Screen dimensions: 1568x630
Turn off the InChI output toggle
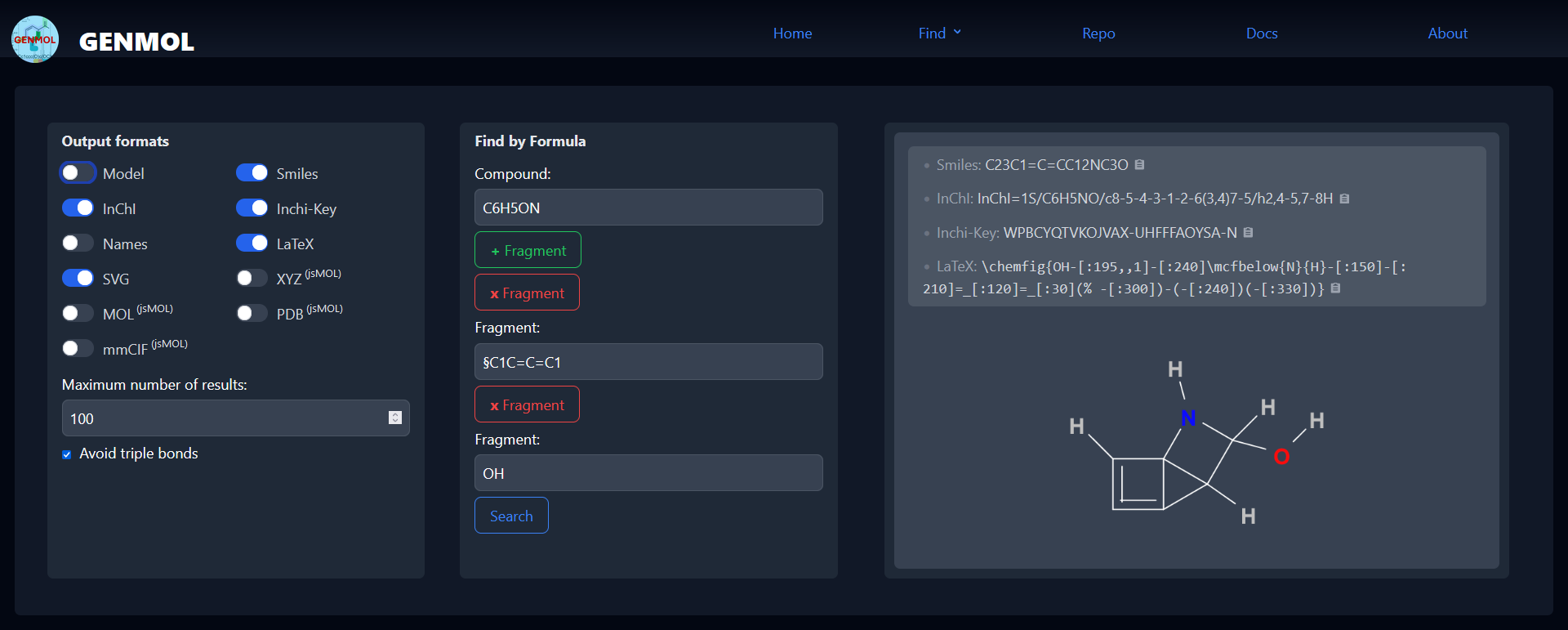[x=78, y=208]
